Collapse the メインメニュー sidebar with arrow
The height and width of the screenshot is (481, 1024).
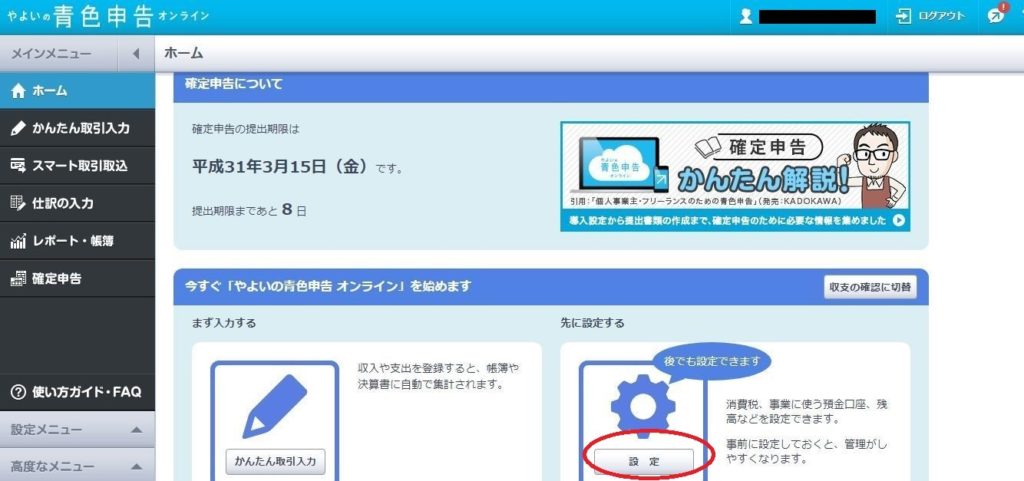coord(136,54)
